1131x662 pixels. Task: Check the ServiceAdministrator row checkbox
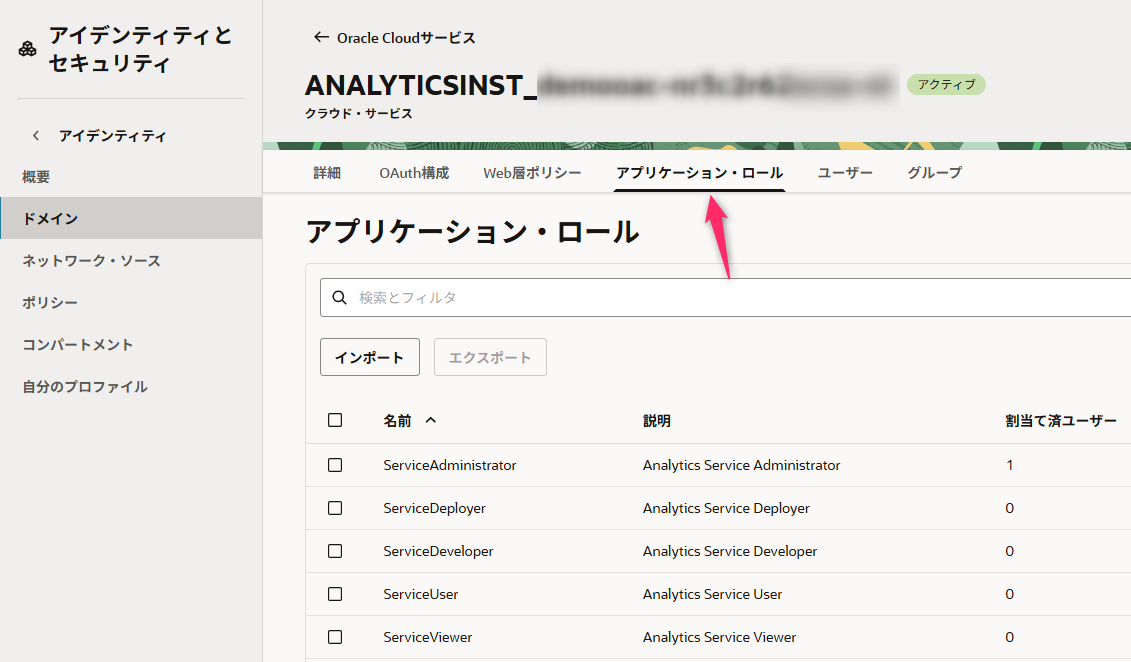pyautogui.click(x=335, y=465)
